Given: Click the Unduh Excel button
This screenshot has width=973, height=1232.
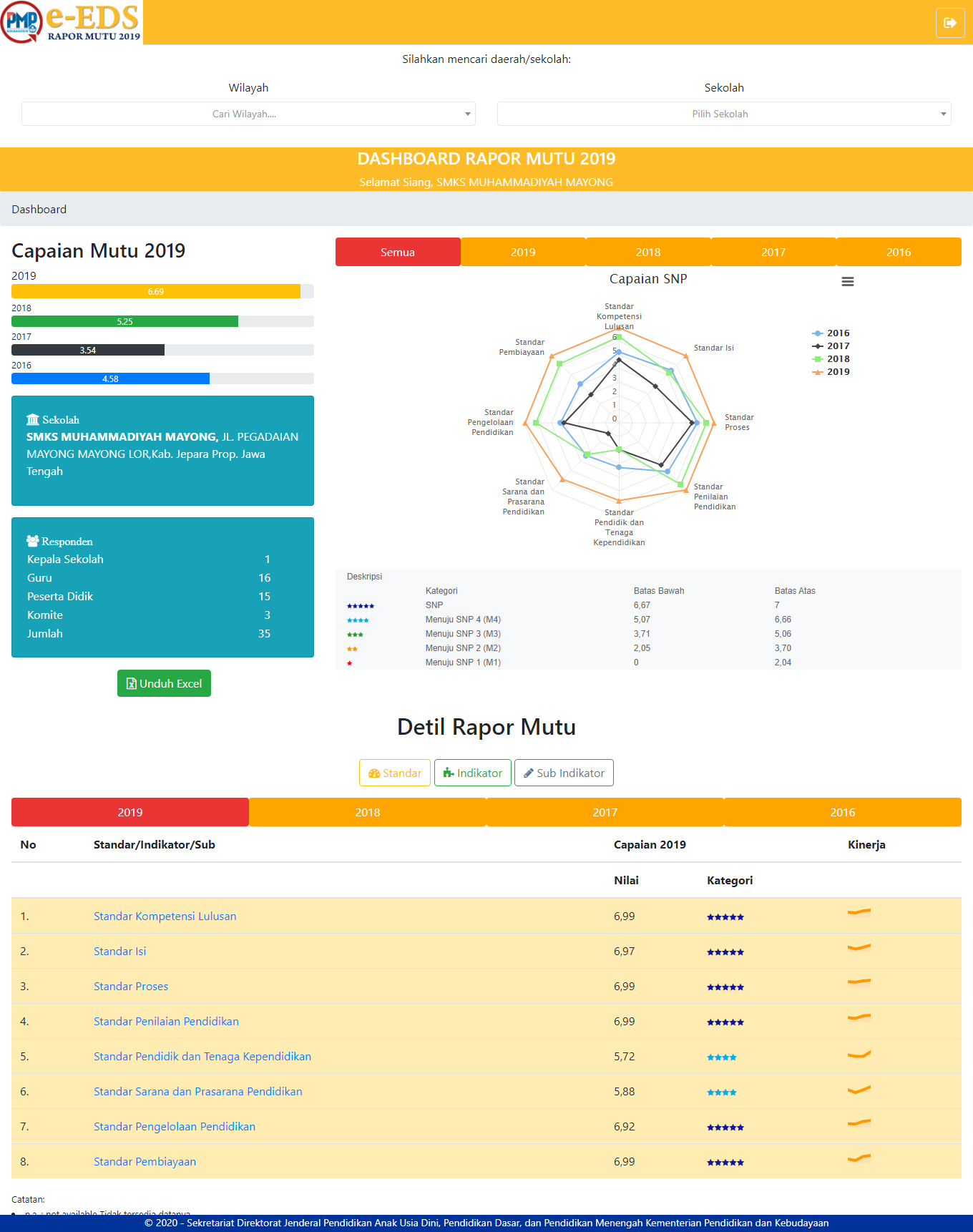Looking at the screenshot, I should [x=164, y=683].
